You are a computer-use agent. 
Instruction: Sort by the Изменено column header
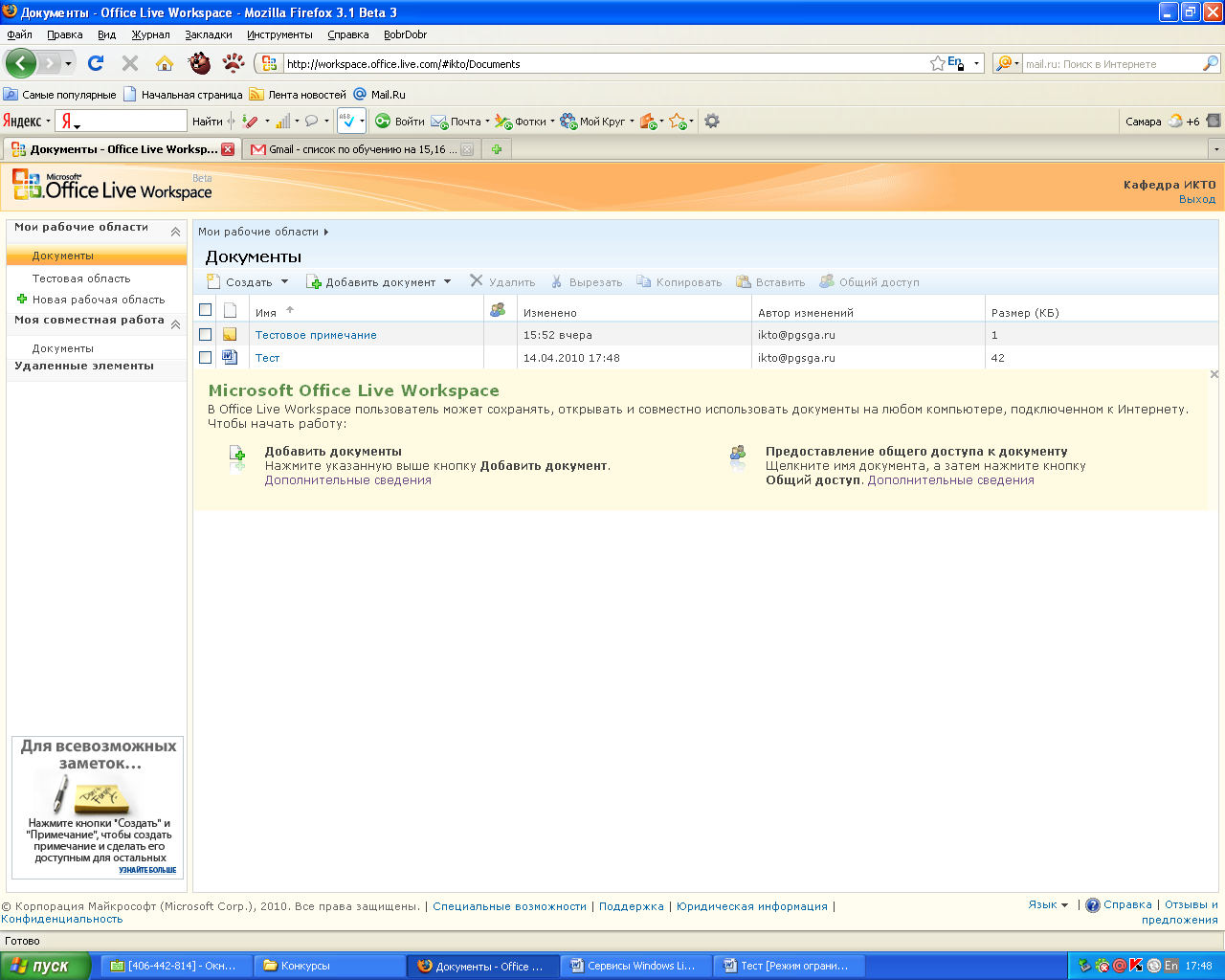click(x=550, y=313)
